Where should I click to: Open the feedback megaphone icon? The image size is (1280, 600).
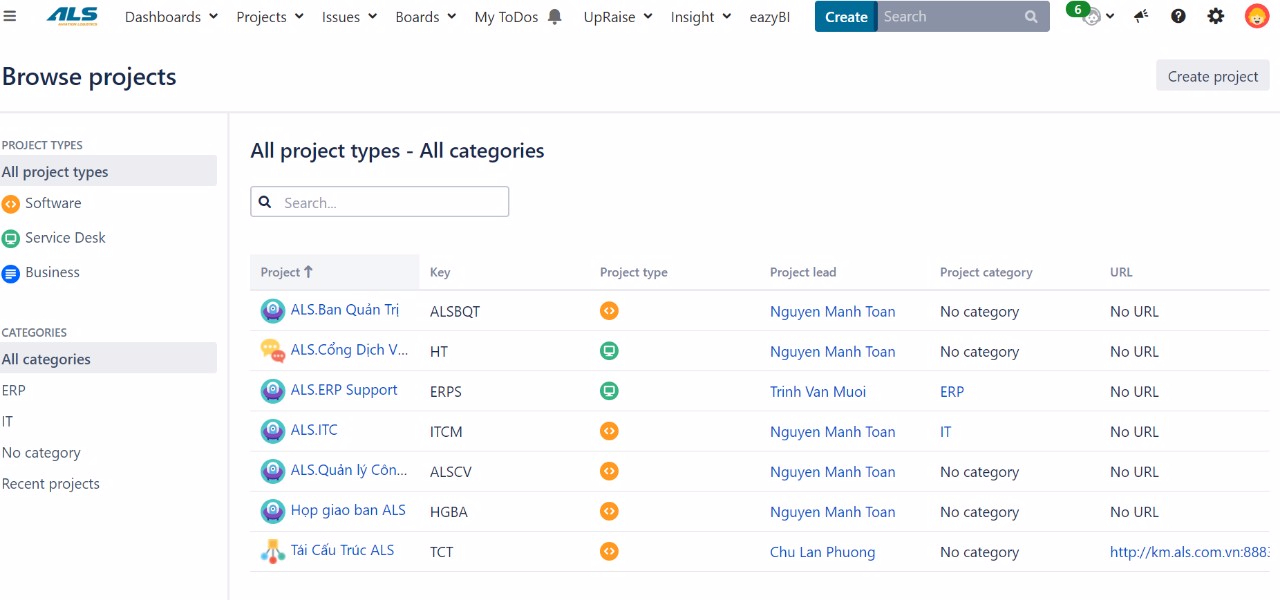[1141, 16]
